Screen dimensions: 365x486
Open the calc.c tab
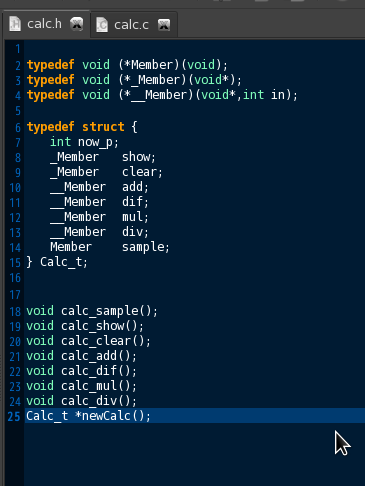coord(131,25)
